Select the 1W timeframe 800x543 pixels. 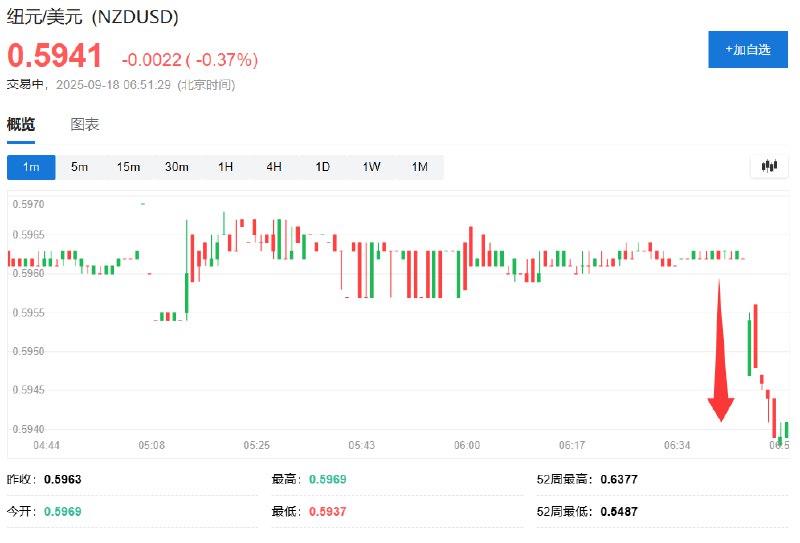(x=371, y=167)
